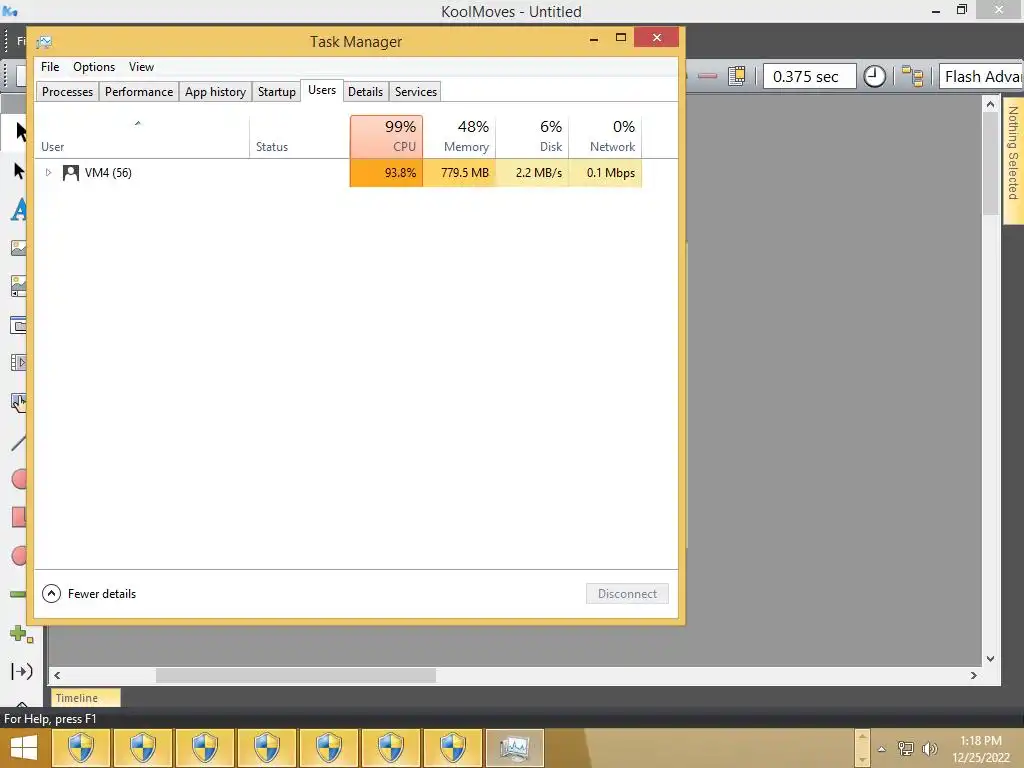Select the blue A Text tool
Screen dimensions: 1024x768
19,210
